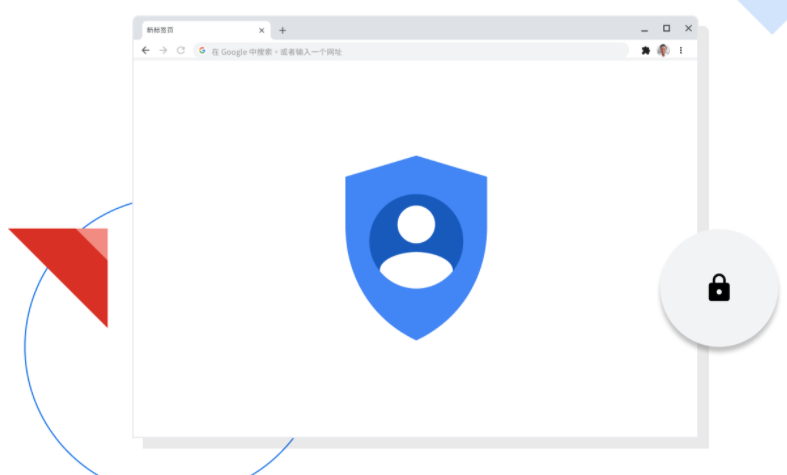Click the black padlock icon
The height and width of the screenshot is (475, 787).
pos(719,288)
